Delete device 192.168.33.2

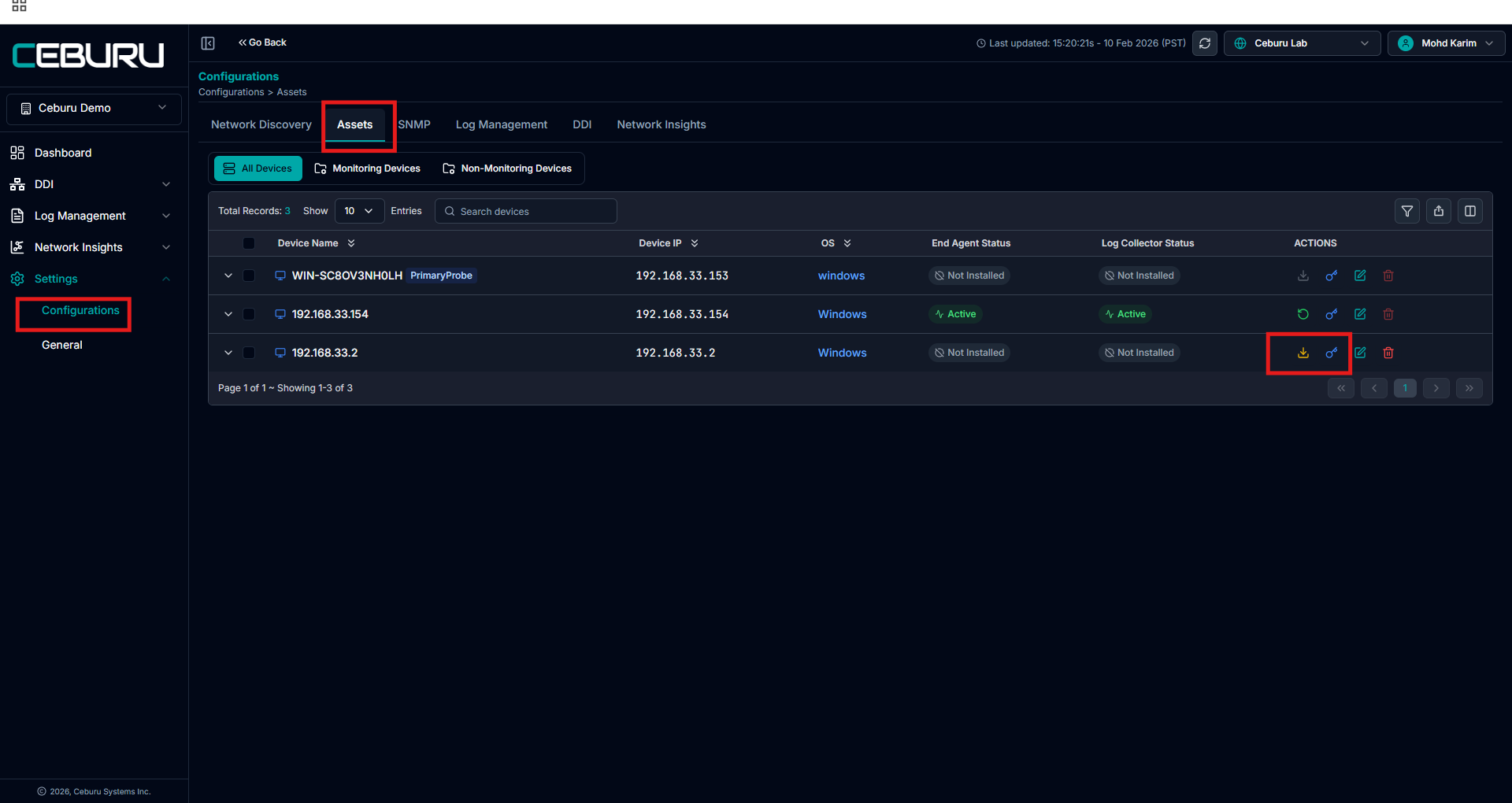tap(1388, 353)
